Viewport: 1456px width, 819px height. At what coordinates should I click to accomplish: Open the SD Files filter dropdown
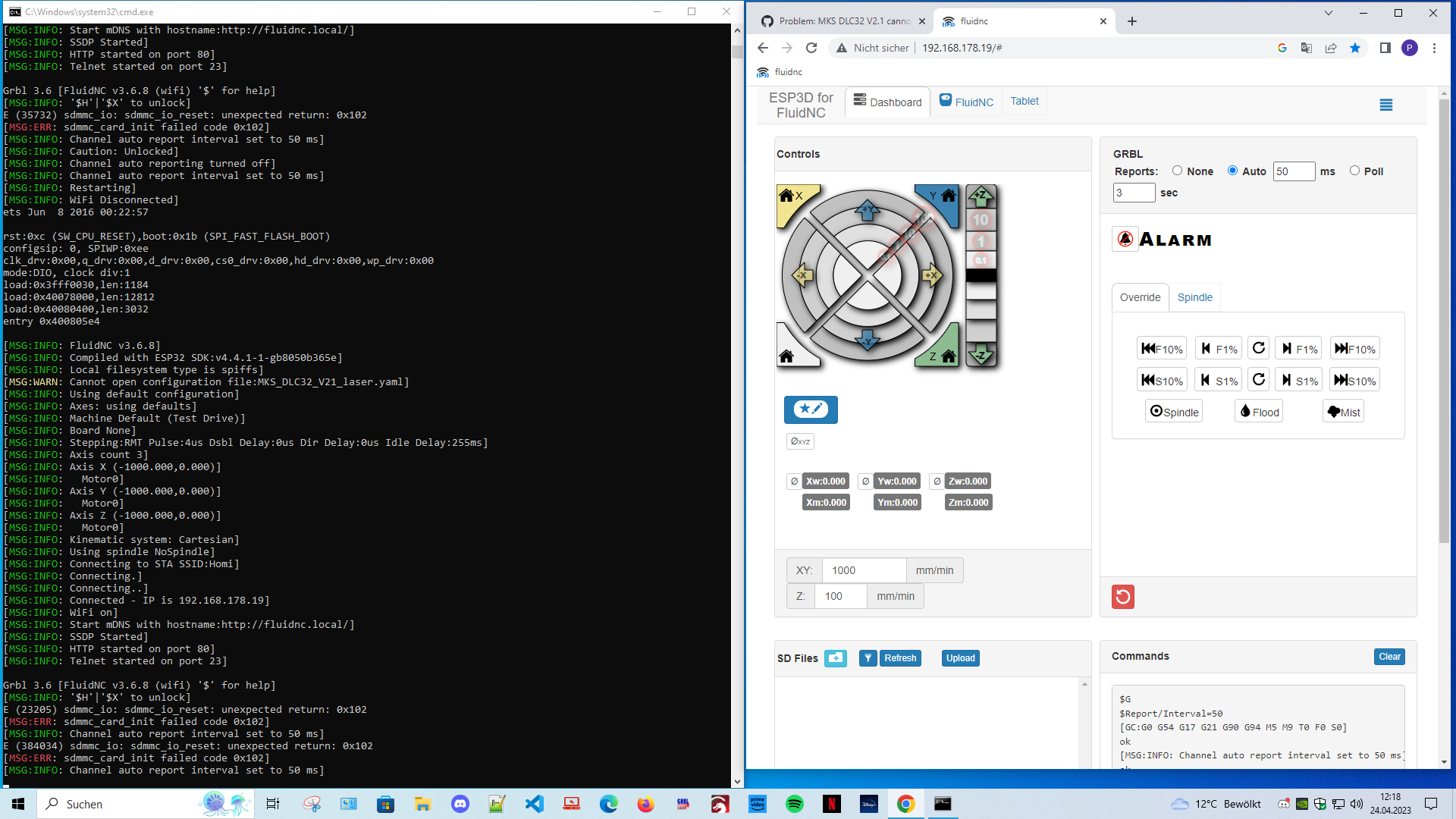click(x=868, y=658)
